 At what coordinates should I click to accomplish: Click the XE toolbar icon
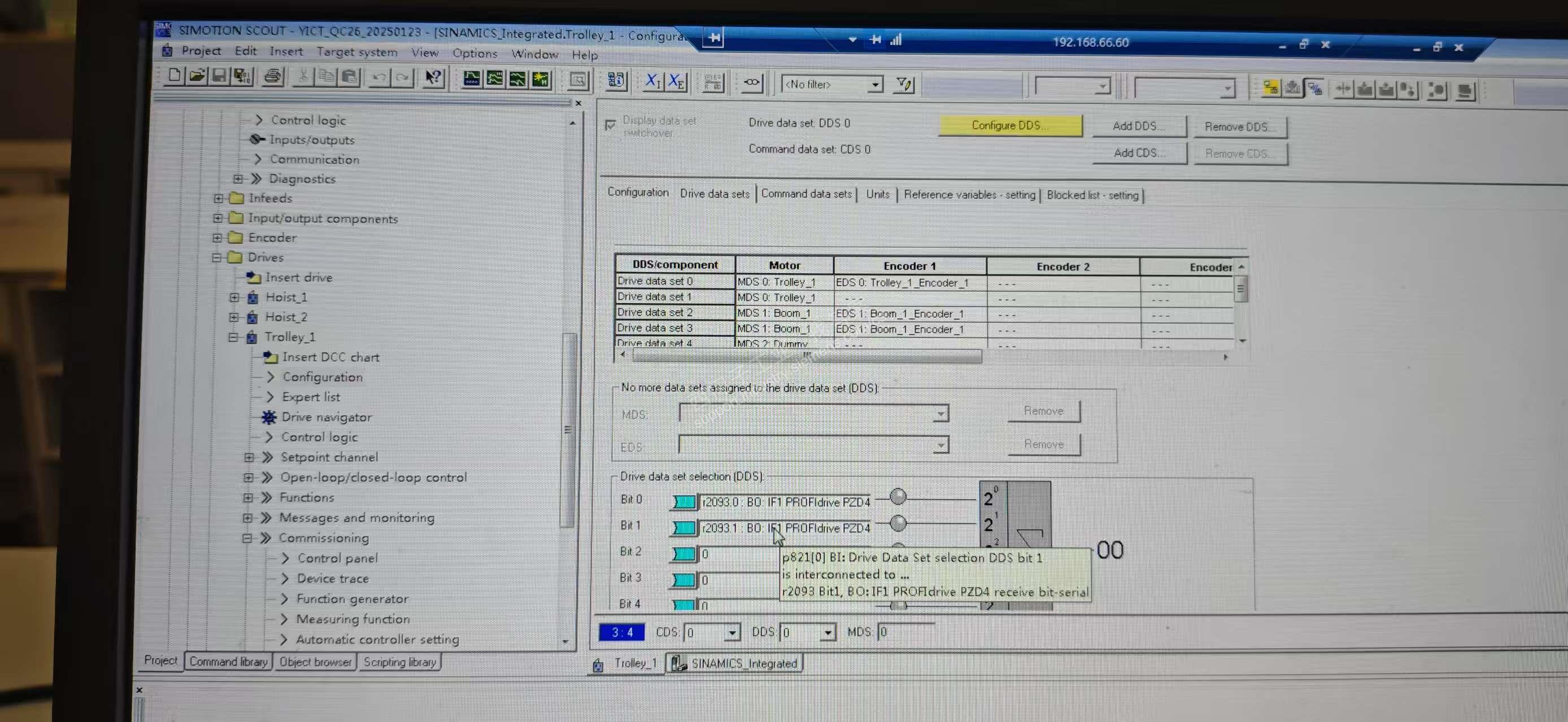pos(676,81)
